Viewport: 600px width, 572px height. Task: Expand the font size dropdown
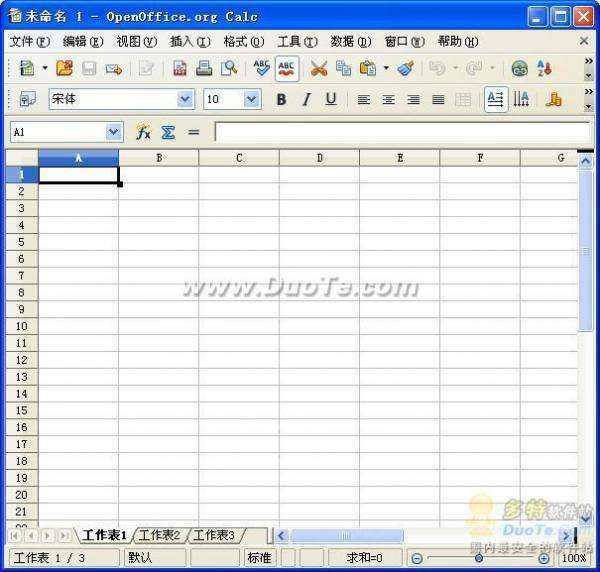click(251, 99)
